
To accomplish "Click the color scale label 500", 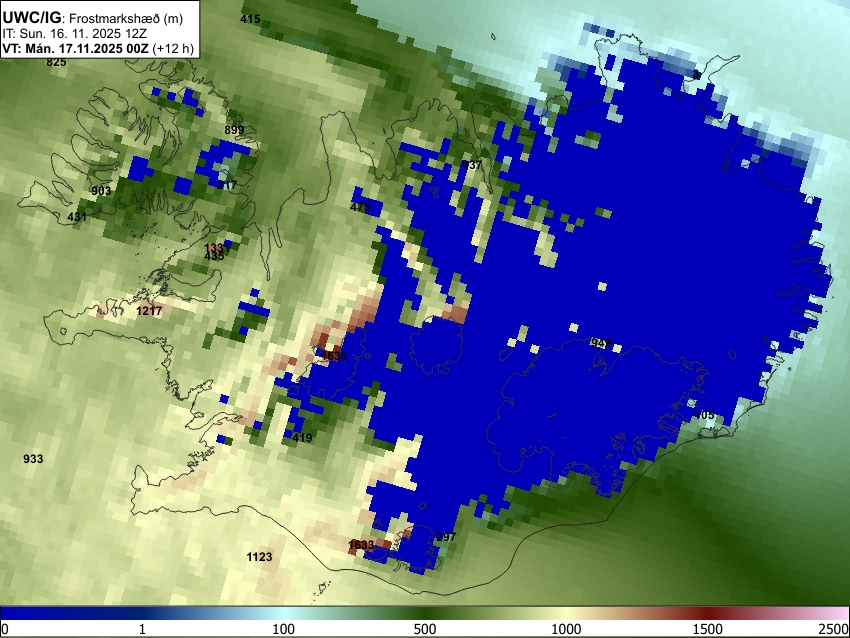I will pyautogui.click(x=425, y=629).
